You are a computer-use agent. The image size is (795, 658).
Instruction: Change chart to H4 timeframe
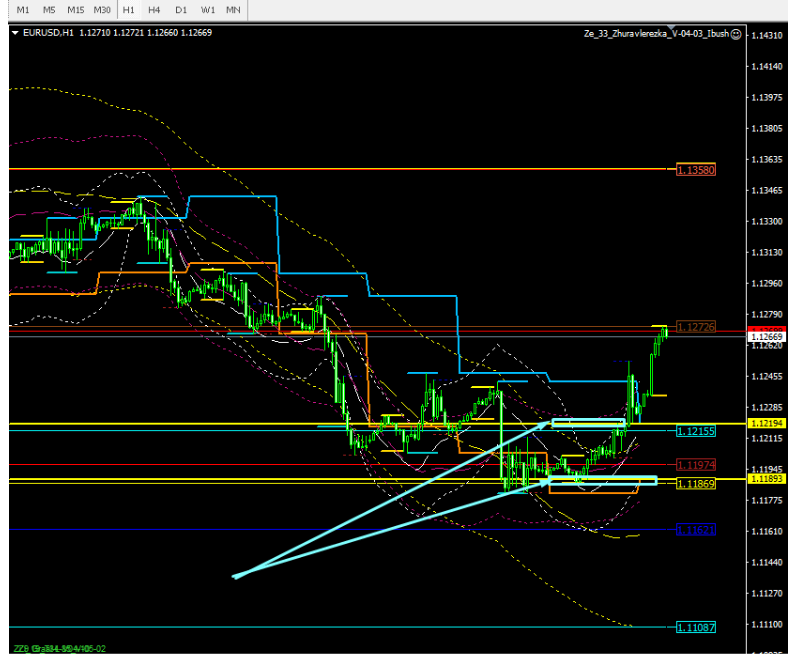tap(154, 9)
